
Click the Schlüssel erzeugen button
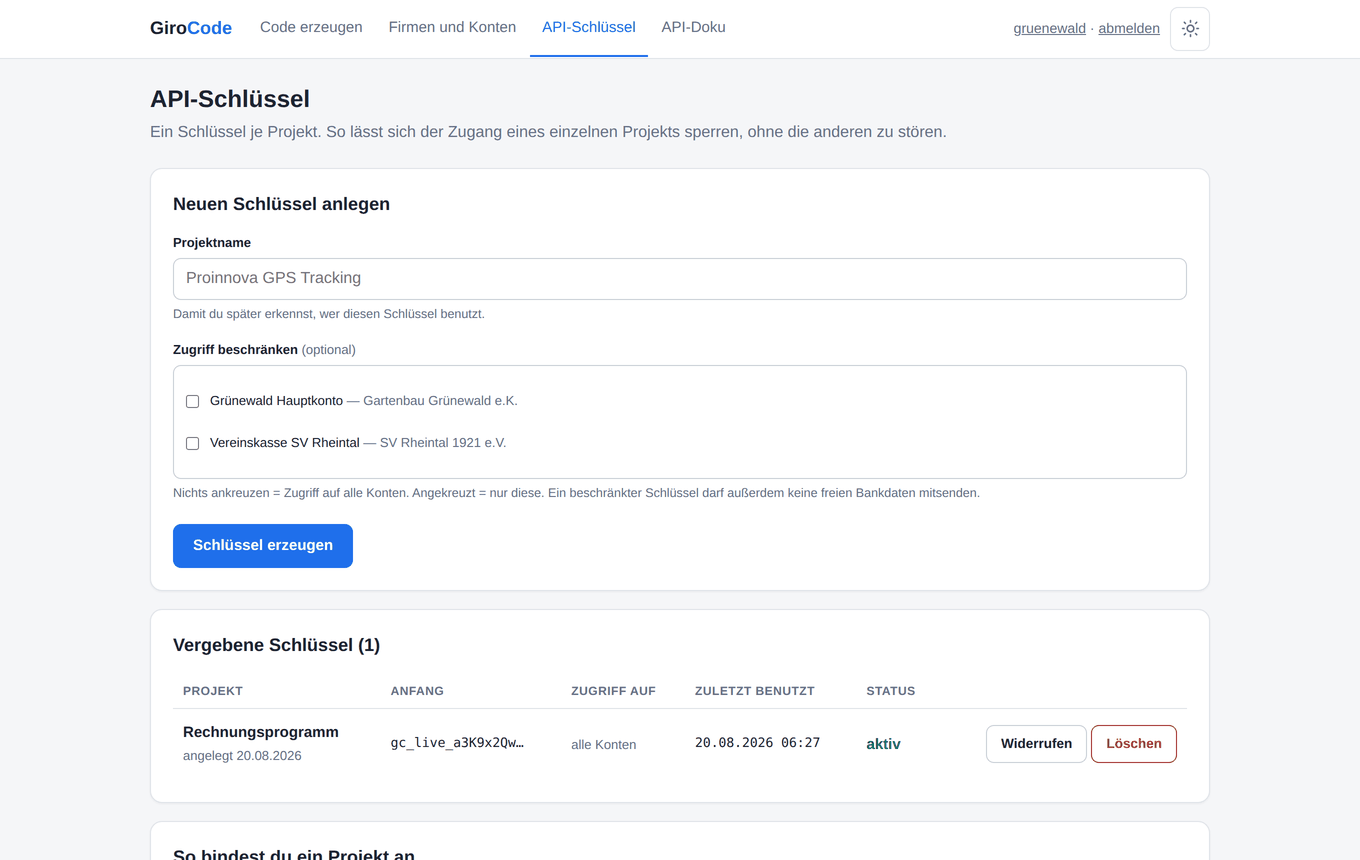pyautogui.click(x=263, y=546)
